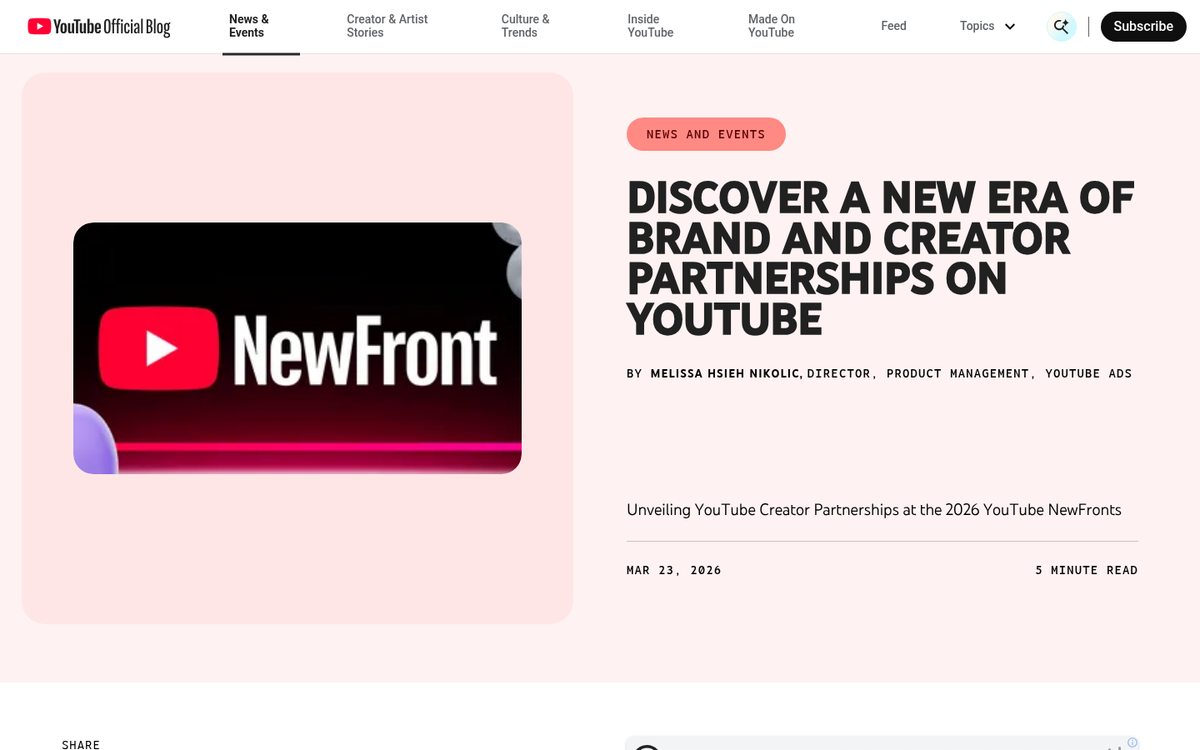Click the article headline about brand partnerships

pyautogui.click(x=879, y=258)
